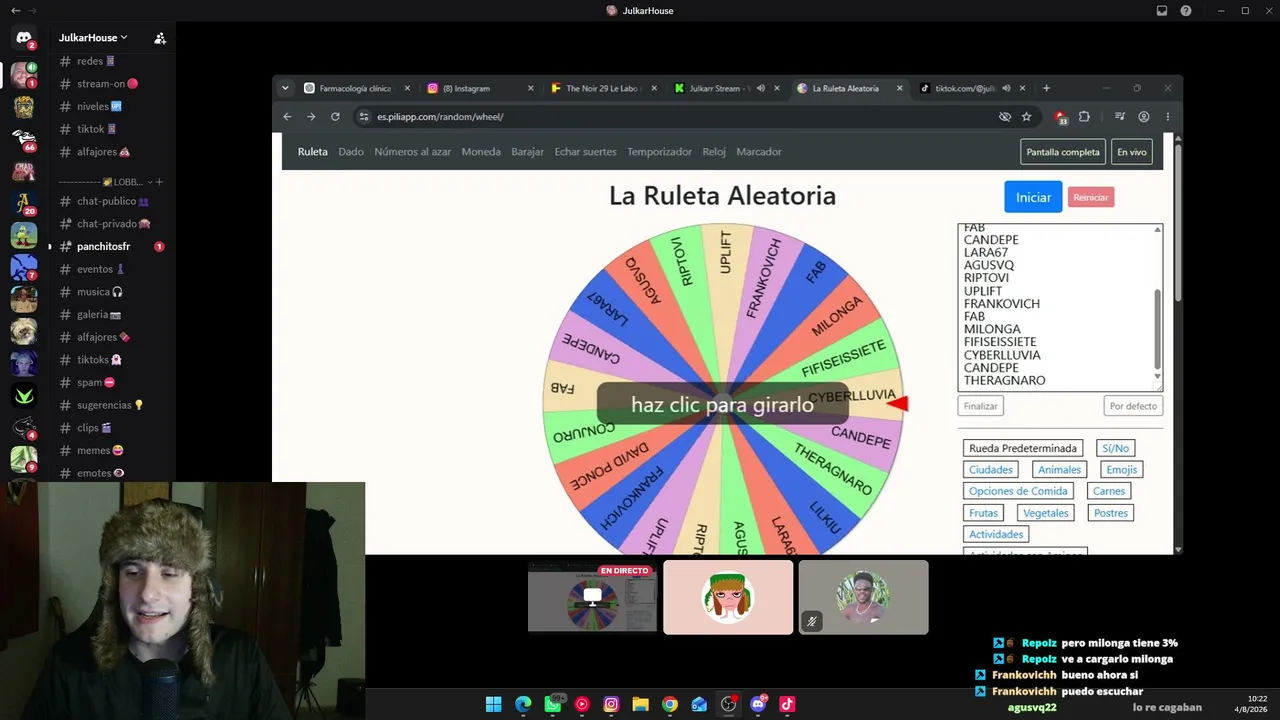The height and width of the screenshot is (720, 1280).
Task: Click the Reiniciar button
Action: coord(1091,197)
